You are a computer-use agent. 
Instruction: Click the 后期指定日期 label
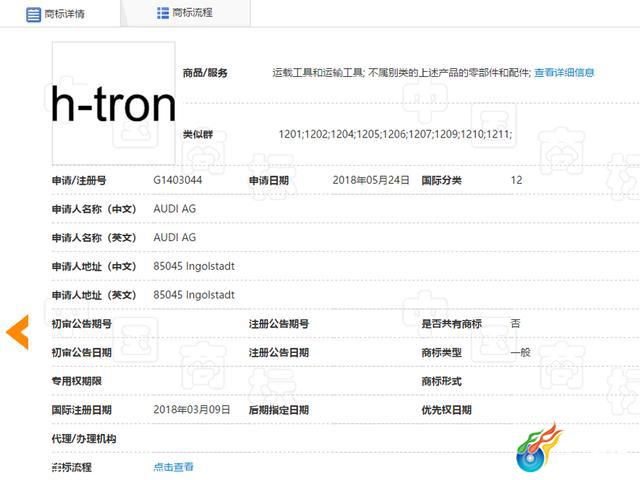(x=279, y=410)
